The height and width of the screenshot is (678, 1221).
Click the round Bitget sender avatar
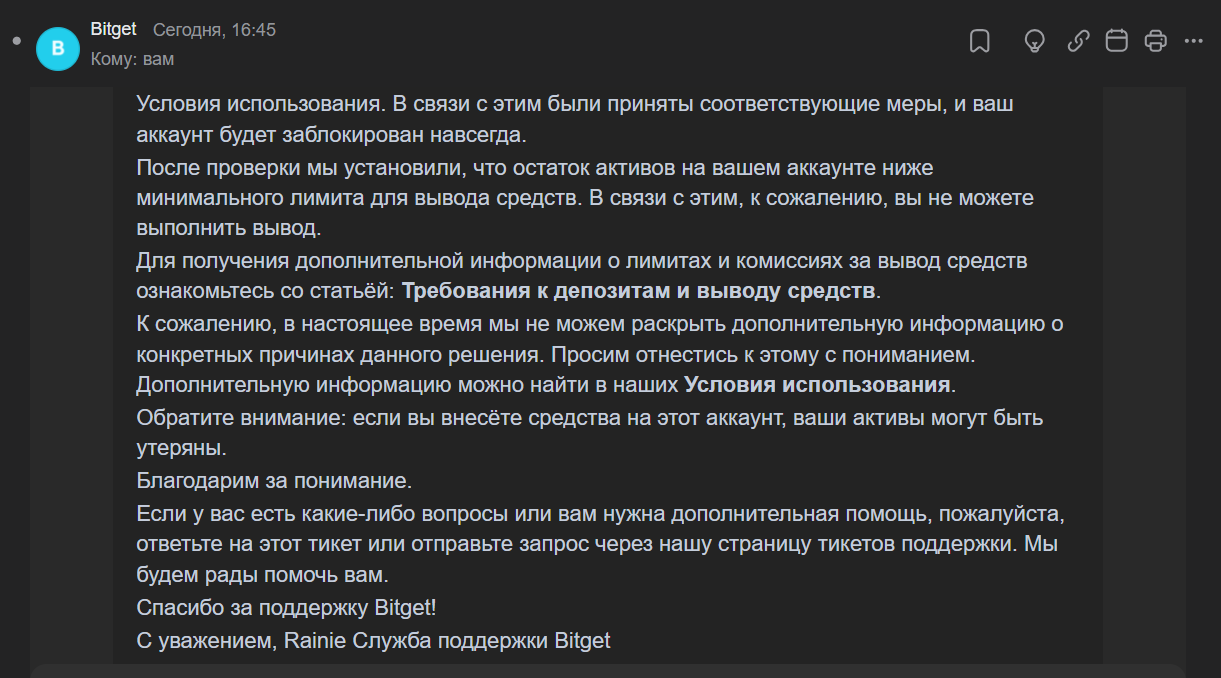click(x=57, y=48)
